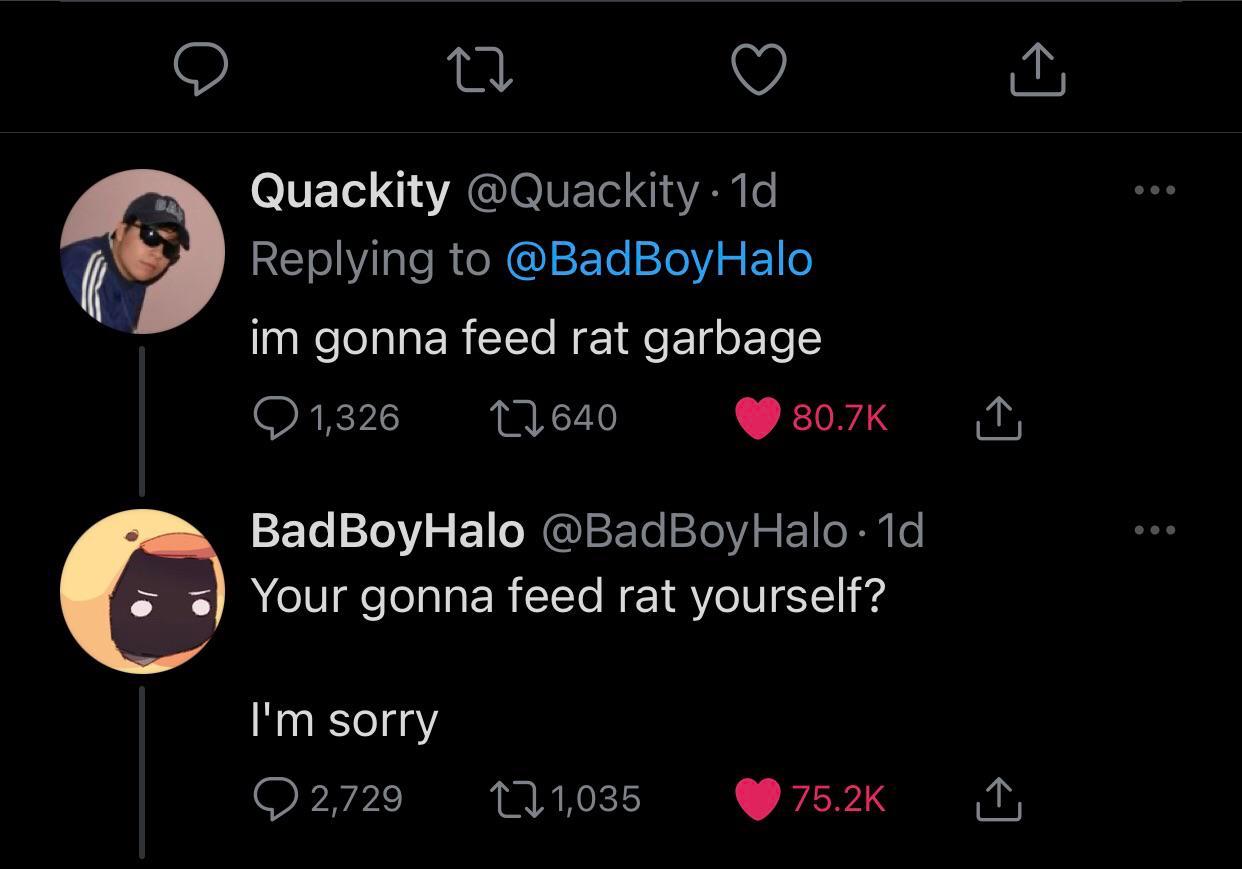Open Quackity's display name link
This screenshot has height=869, width=1242.
[x=350, y=190]
